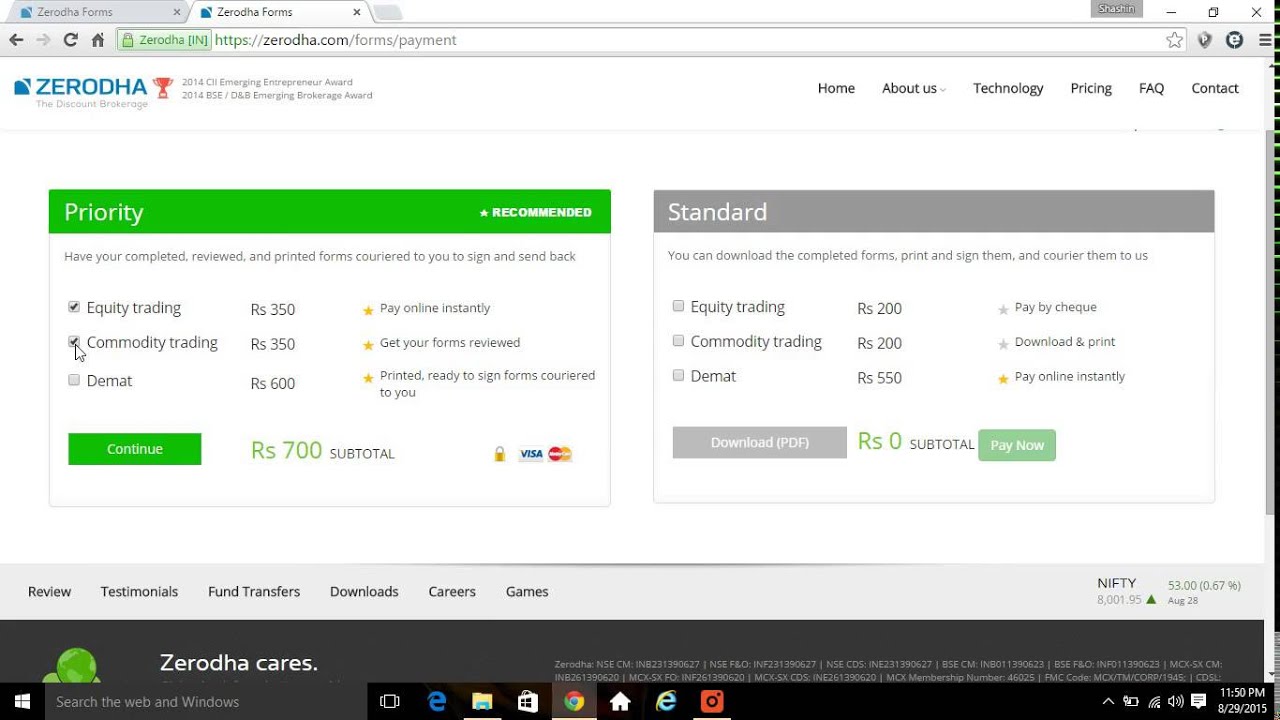Viewport: 1280px width, 720px height.
Task: Open a new browser tab
Action: click(387, 12)
